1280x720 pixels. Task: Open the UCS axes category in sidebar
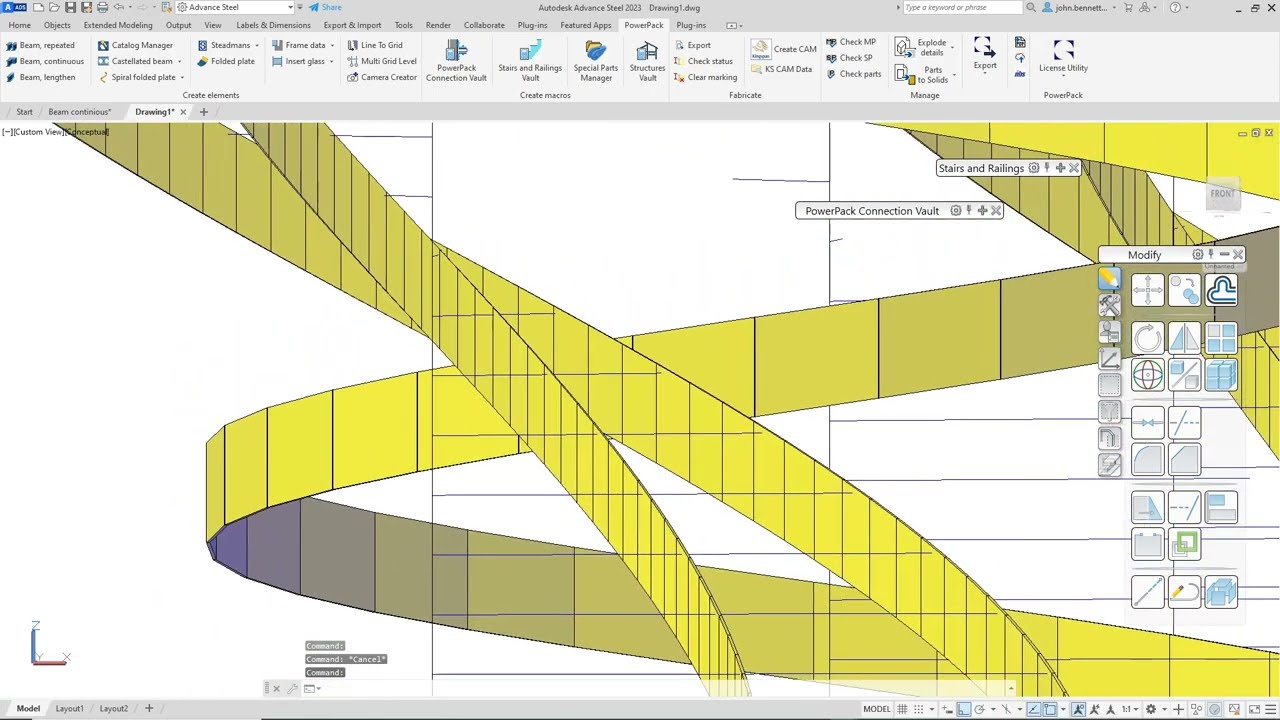(x=1109, y=358)
